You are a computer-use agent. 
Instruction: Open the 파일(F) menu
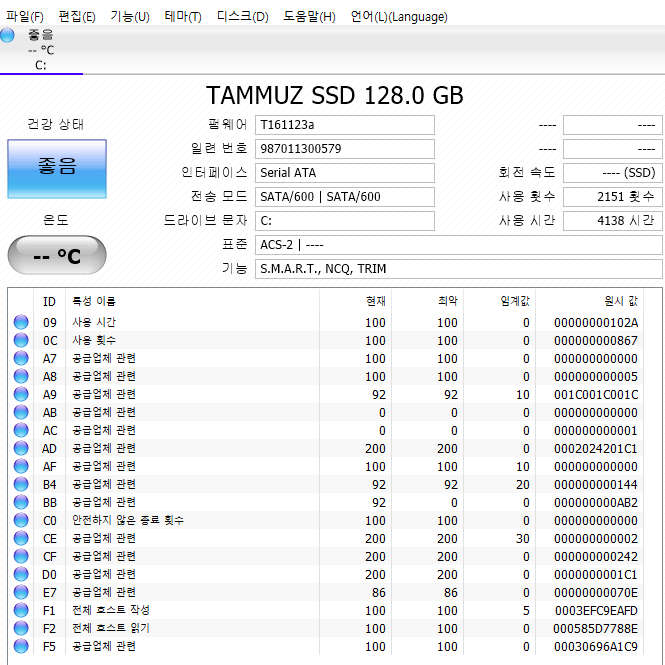[25, 17]
